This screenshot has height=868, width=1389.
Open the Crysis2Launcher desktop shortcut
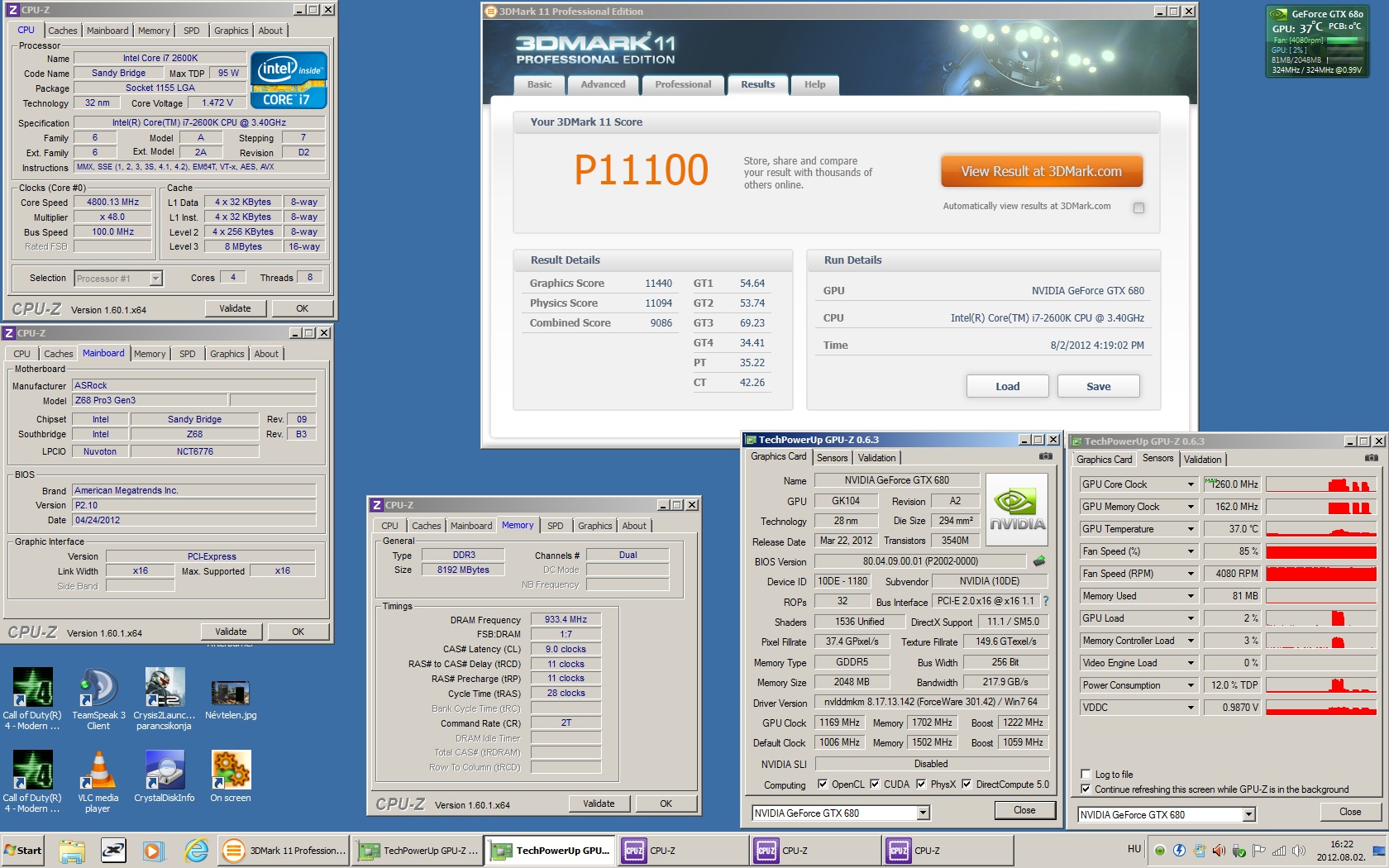164,699
